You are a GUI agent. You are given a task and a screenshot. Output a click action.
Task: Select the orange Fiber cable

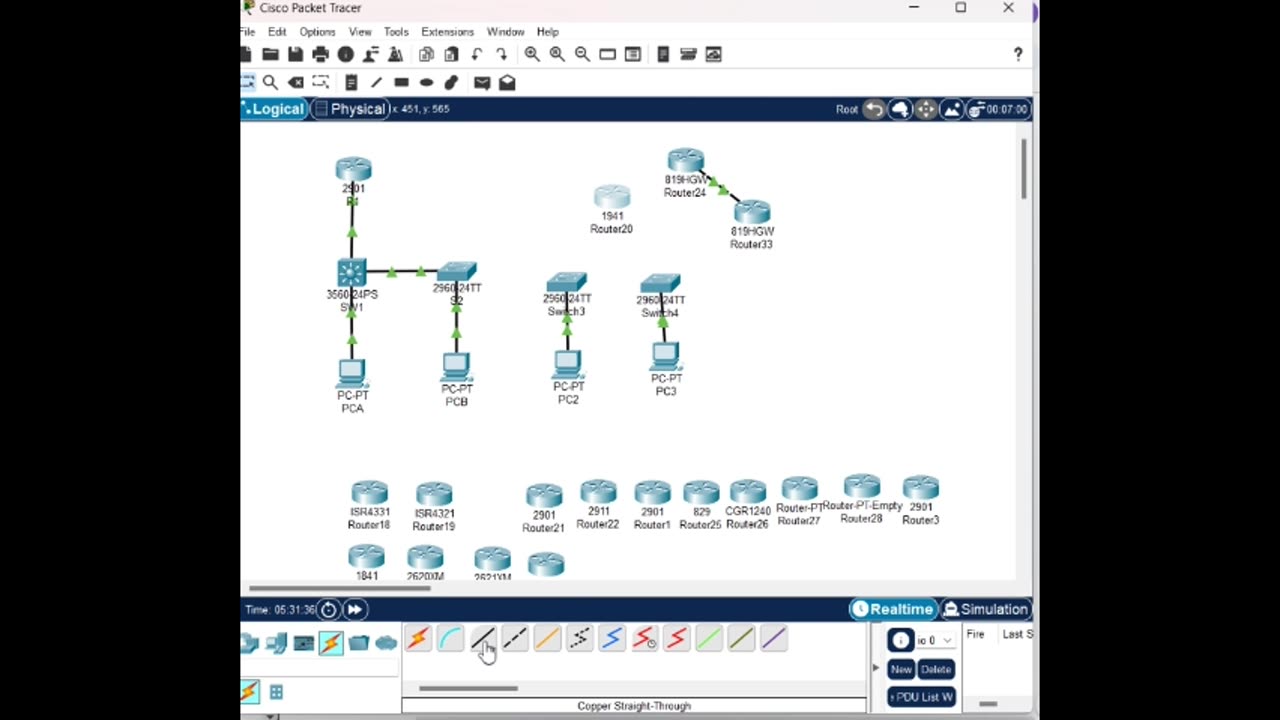[547, 638]
